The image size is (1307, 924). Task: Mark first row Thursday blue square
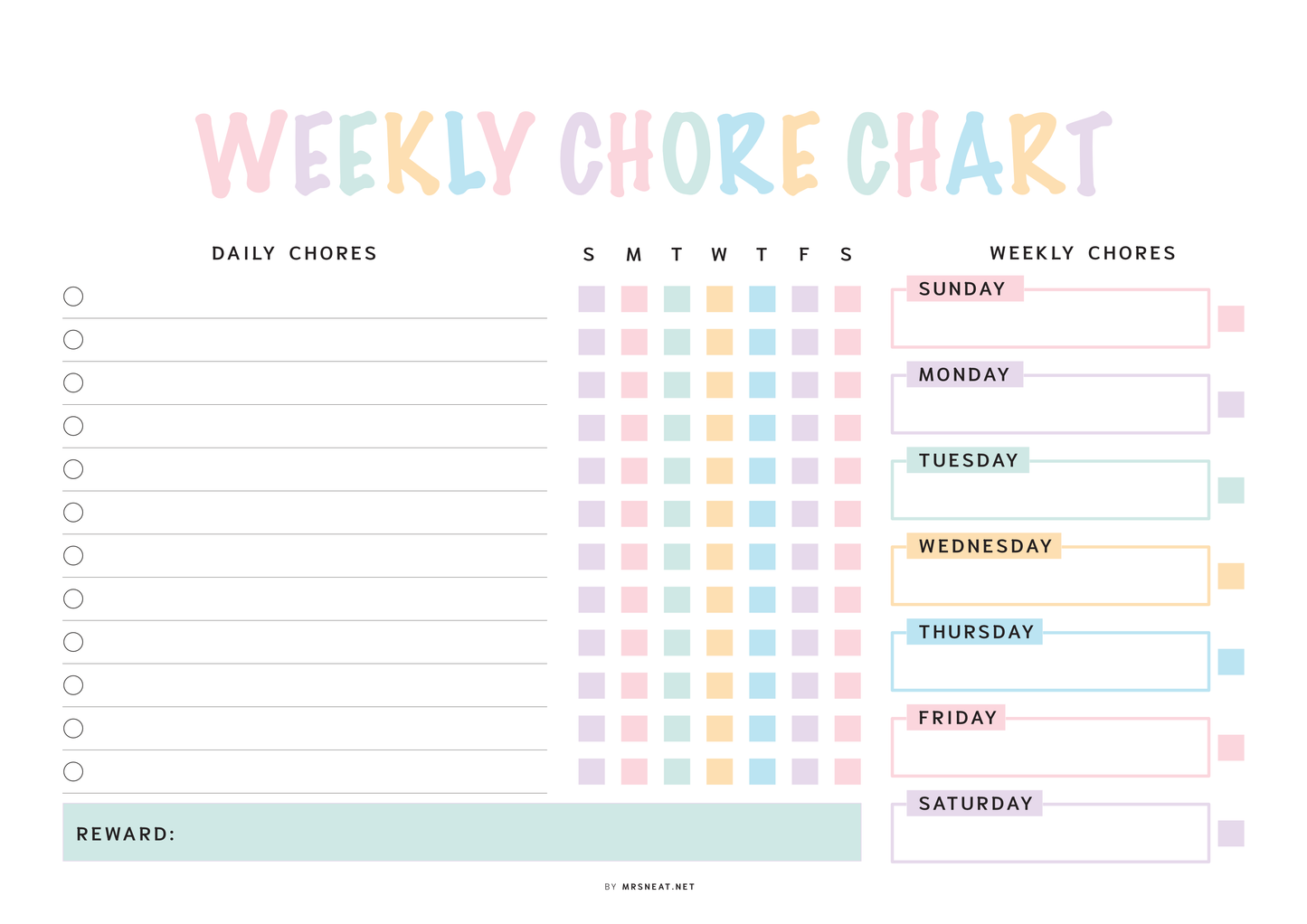click(762, 299)
